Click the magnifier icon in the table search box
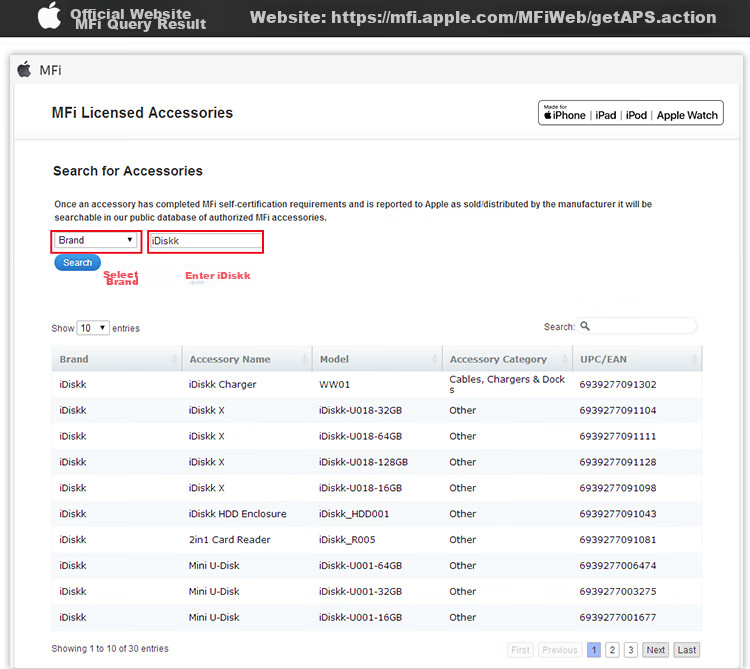The image size is (750, 669). pyautogui.click(x=585, y=326)
